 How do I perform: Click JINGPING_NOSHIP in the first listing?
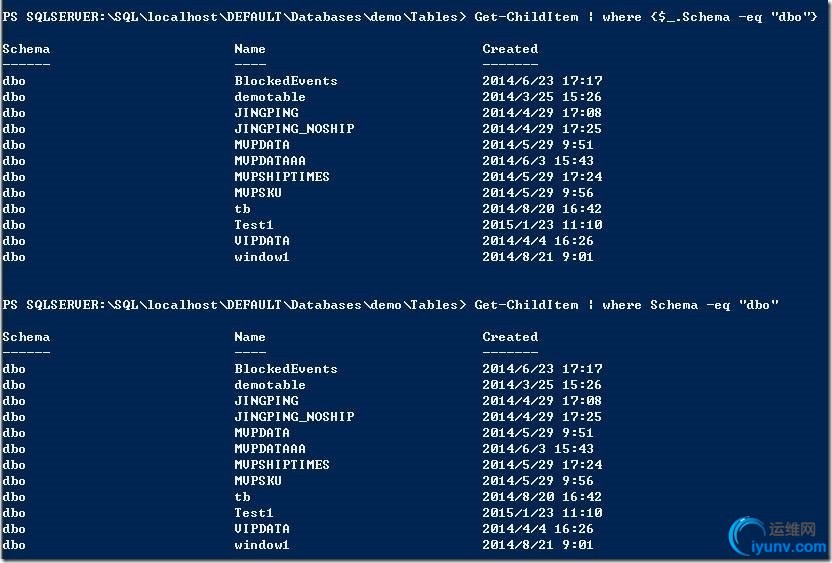pos(294,128)
